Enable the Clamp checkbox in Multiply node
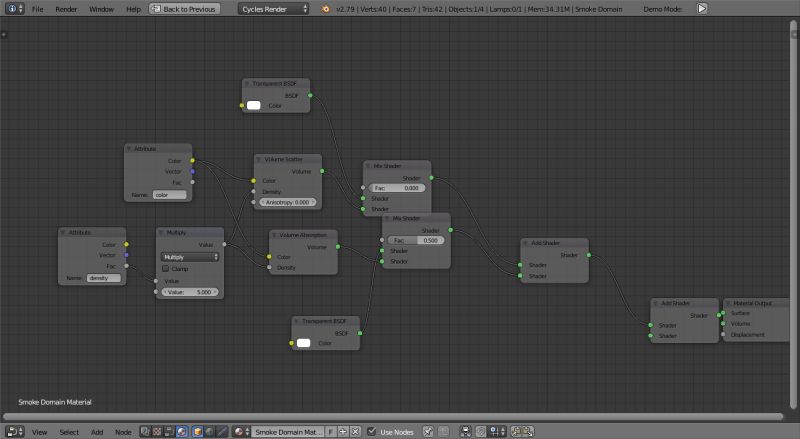Screen dimensions: 800x439 point(165,269)
